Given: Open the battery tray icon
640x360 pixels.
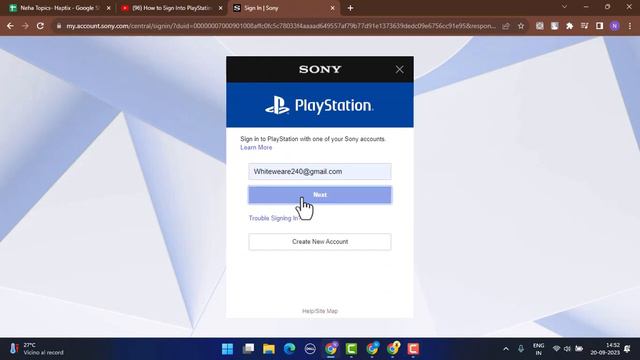Looking at the screenshot, I should 579,349.
